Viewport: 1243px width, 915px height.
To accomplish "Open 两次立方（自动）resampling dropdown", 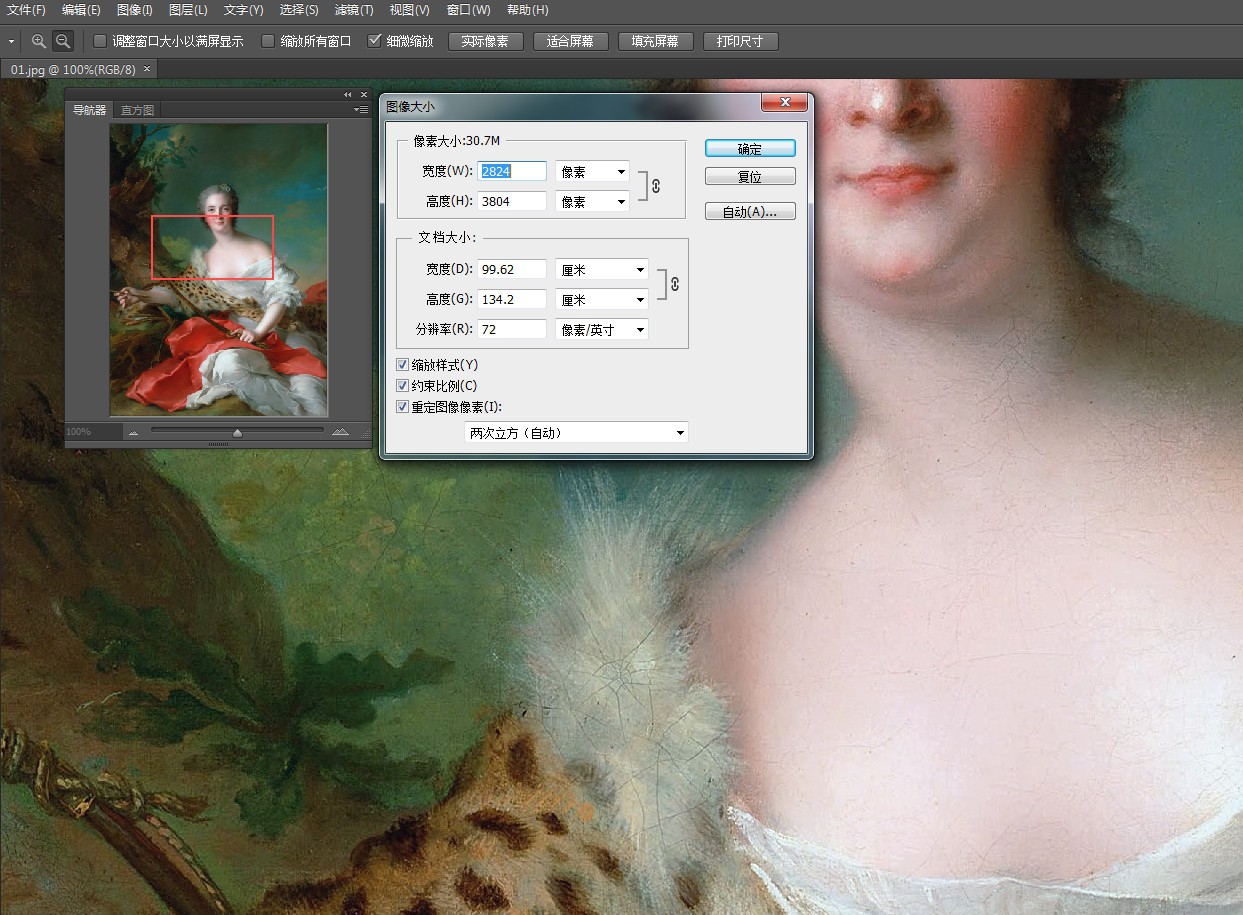I will (577, 433).
